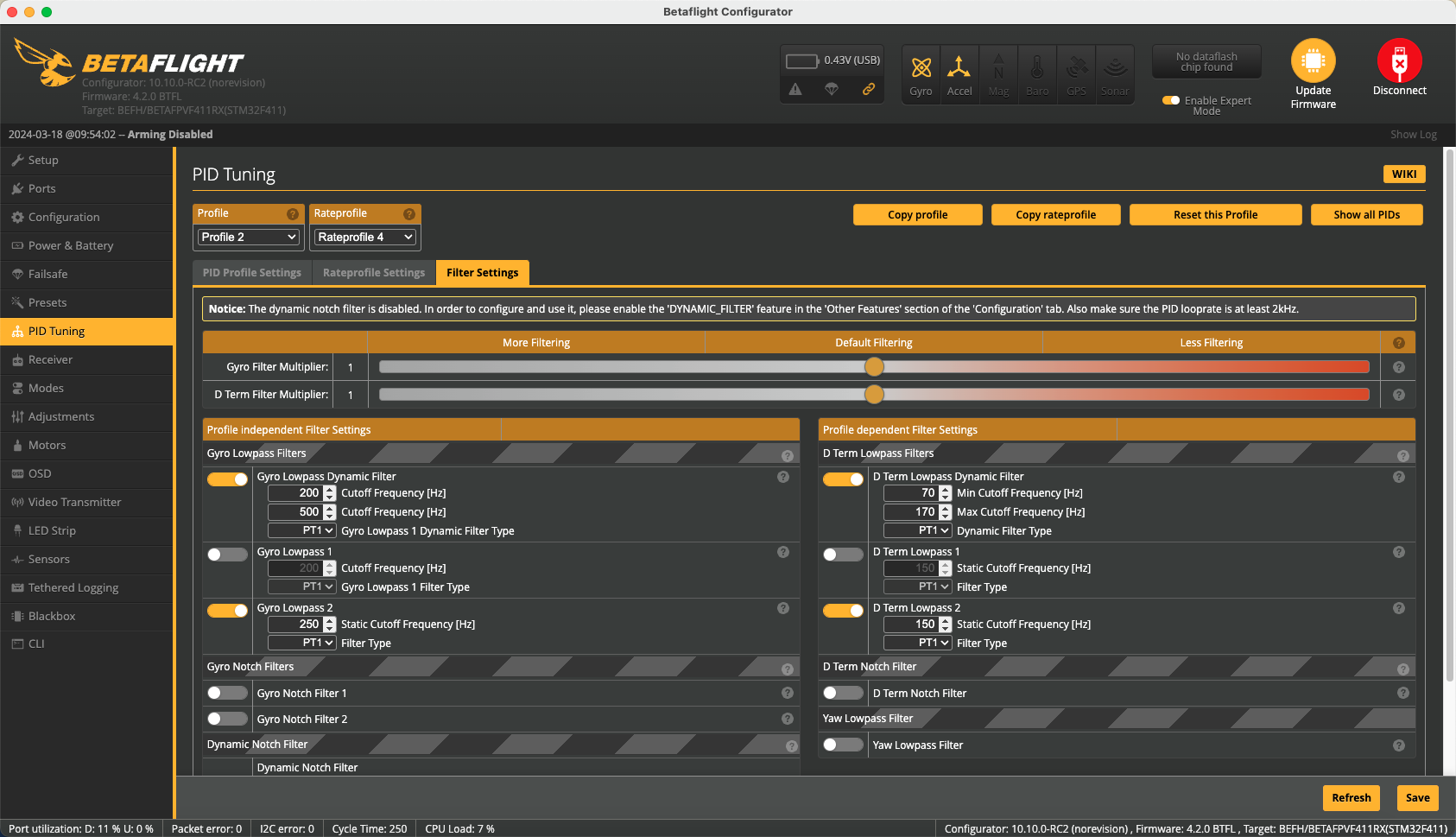
Task: Open the Setup sidebar tab
Action: tap(86, 161)
